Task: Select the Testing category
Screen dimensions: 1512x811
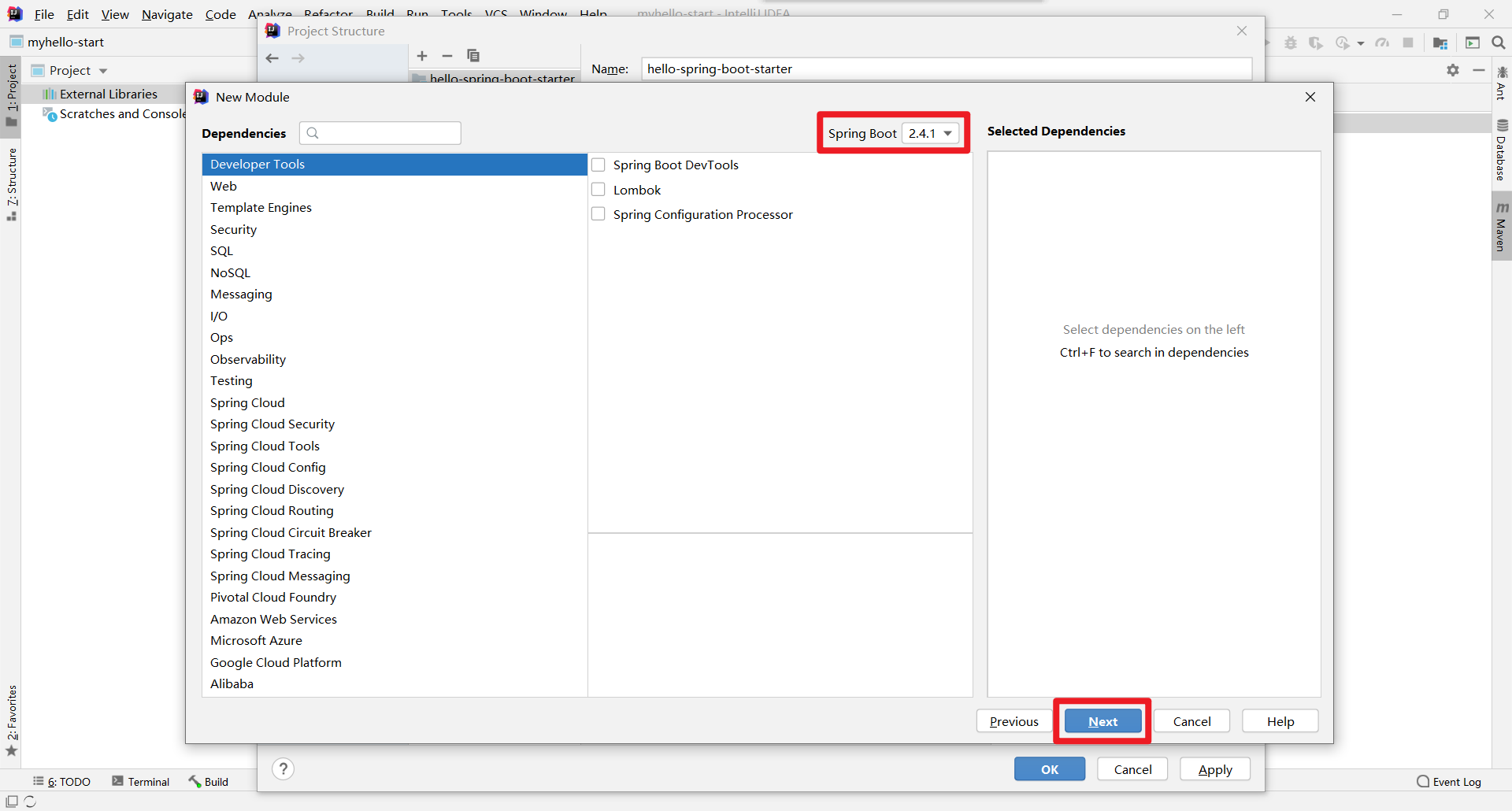Action: [x=395, y=380]
